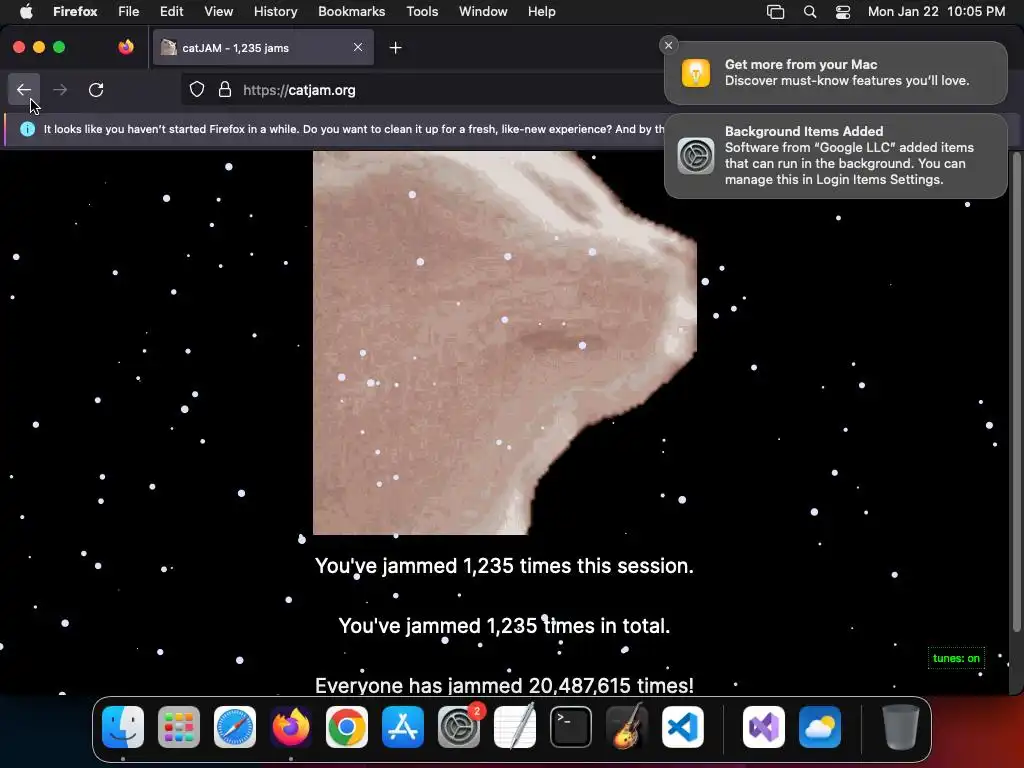Open Visual Studio from the dock
Screen dimensions: 1024x768
764,727
